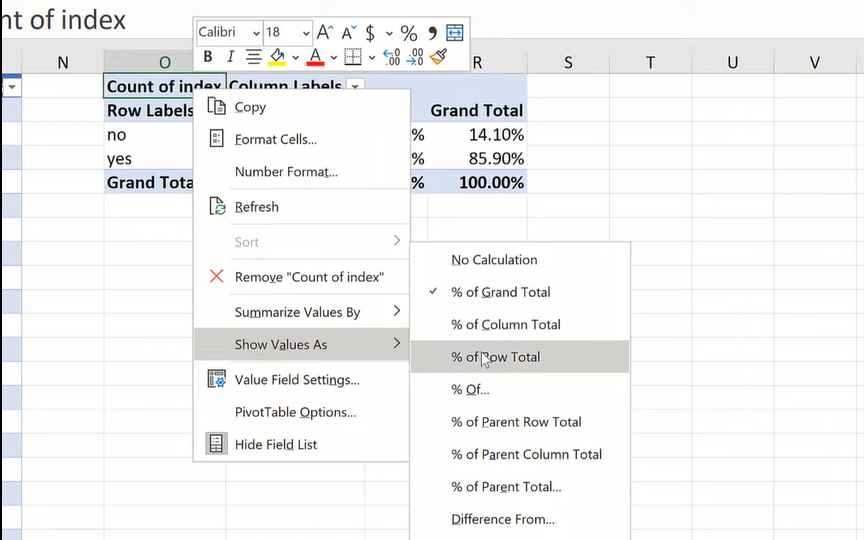This screenshot has width=864, height=540.
Task: Select column V header
Action: click(x=814, y=62)
